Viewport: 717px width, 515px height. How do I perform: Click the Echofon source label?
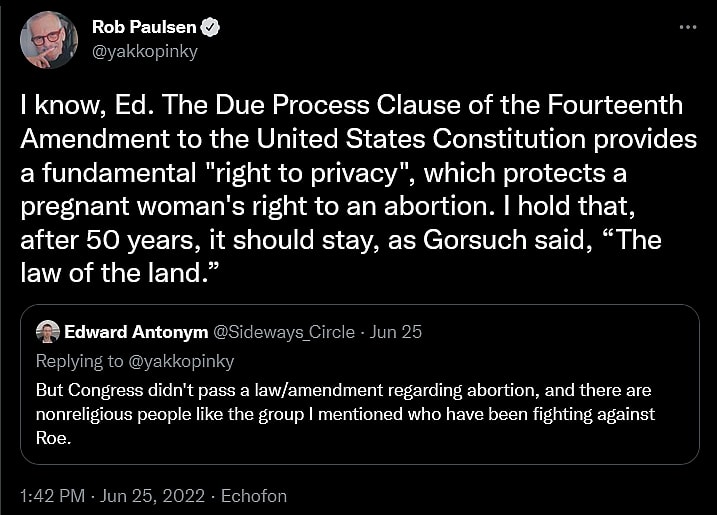click(x=254, y=493)
